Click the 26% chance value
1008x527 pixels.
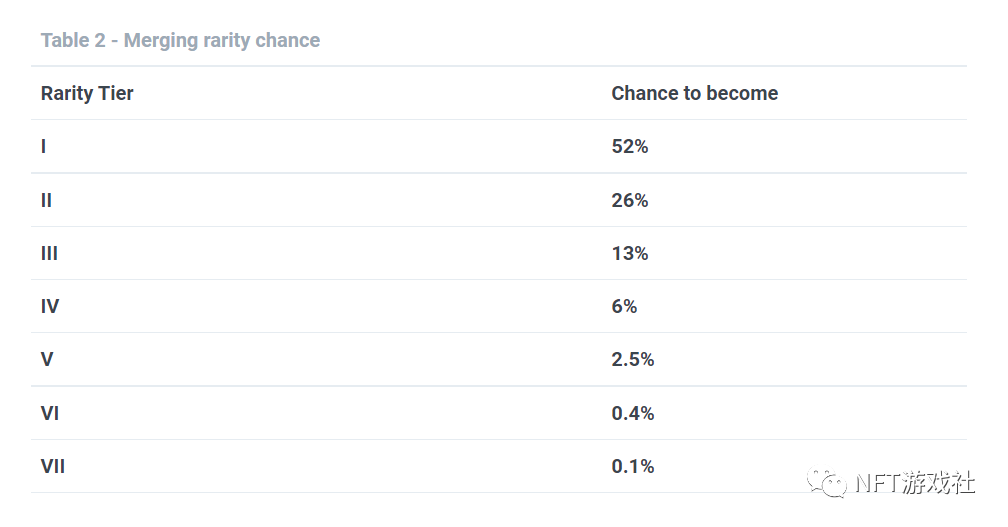pyautogui.click(x=630, y=201)
